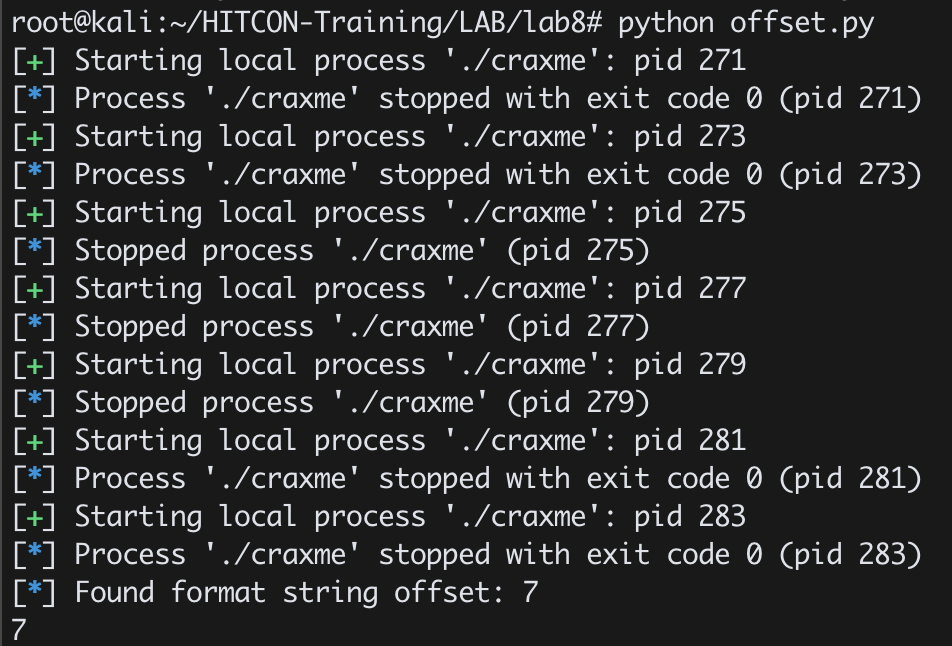Click the green plus marker for pid 277

click(35, 290)
